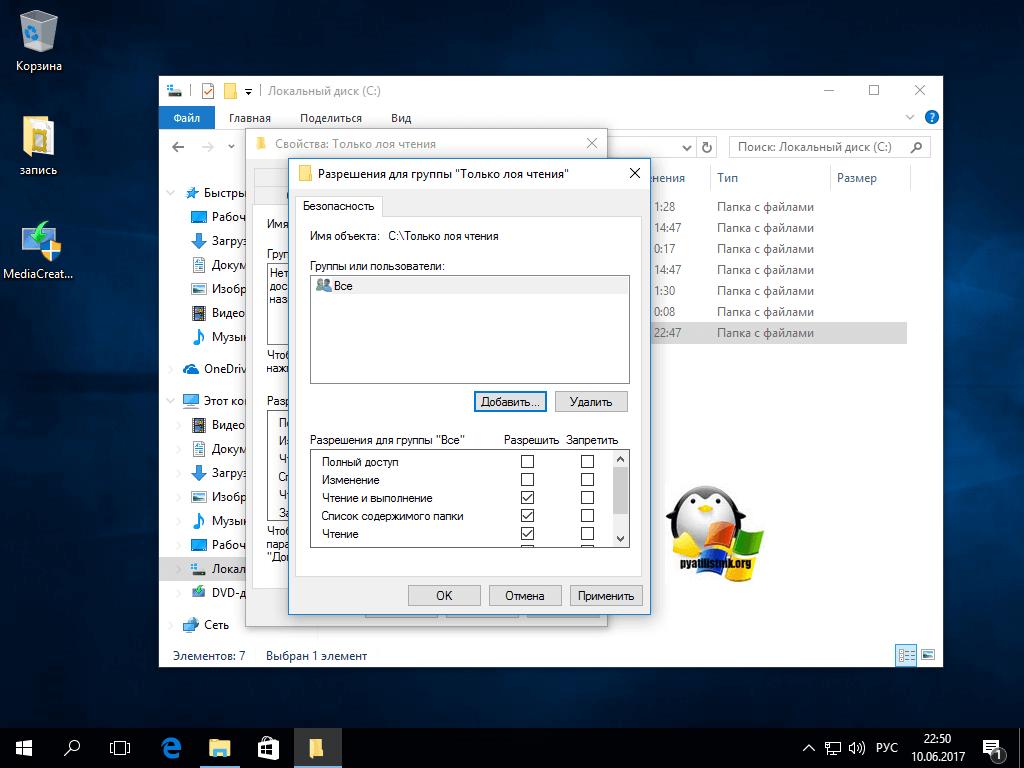1024x768 pixels.
Task: Confirm permissions dialog with ОК
Action: [x=444, y=596]
